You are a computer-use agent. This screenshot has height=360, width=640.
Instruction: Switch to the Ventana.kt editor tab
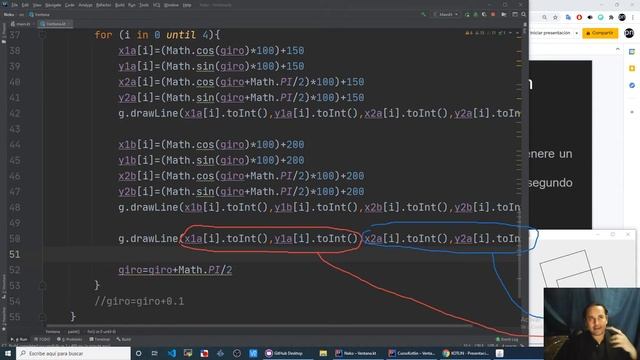click(x=55, y=24)
